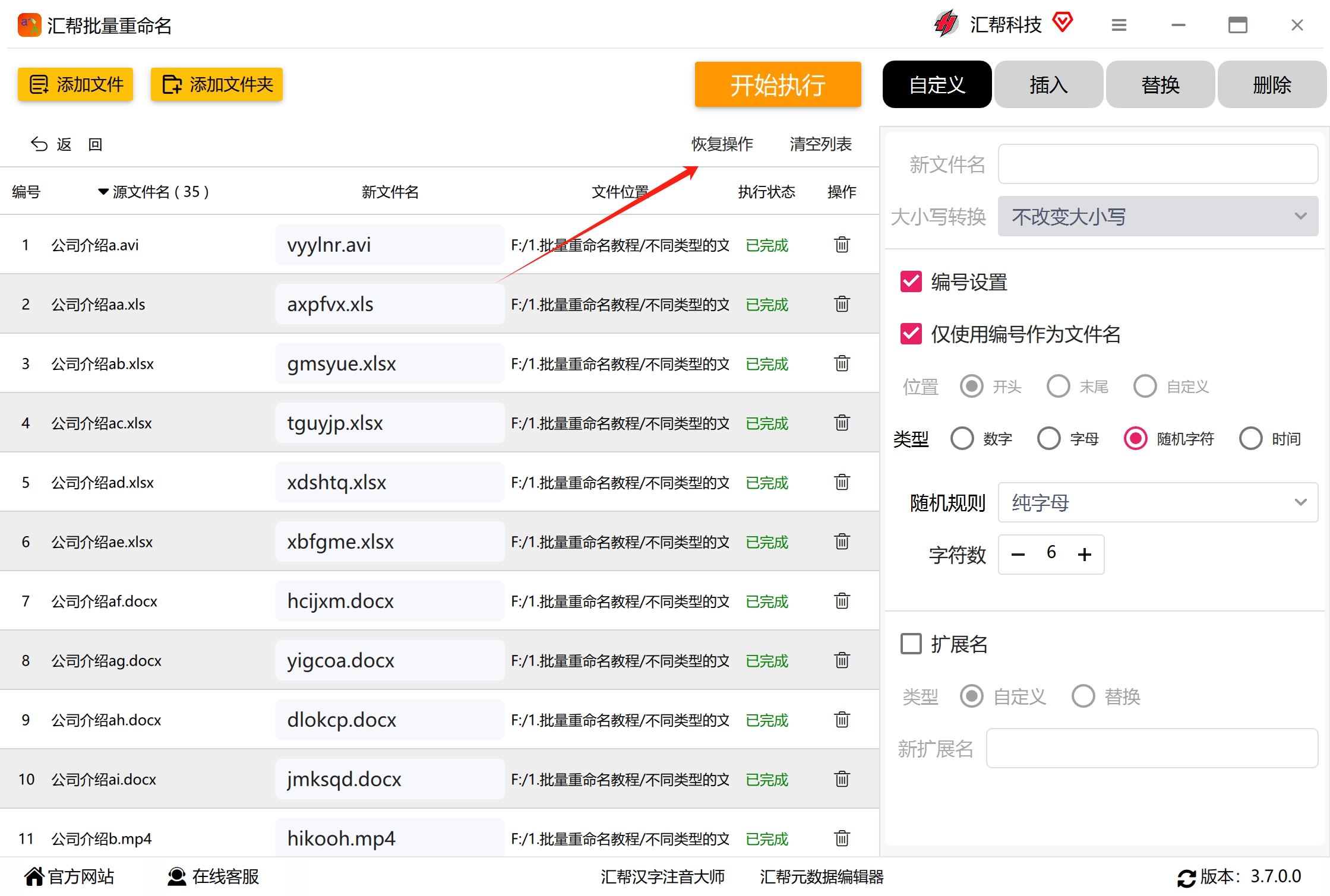Select extension type 替换 radio
This screenshot has height=896, width=1330.
(1083, 696)
